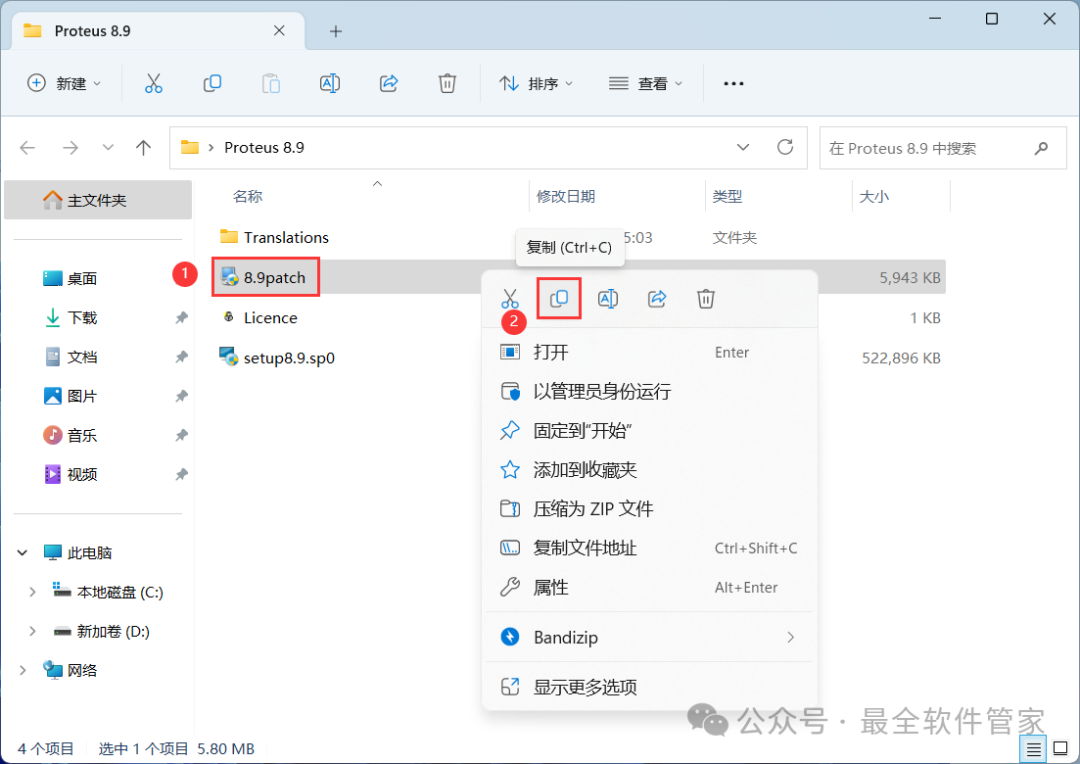Click the Share icon in the context menu
This screenshot has width=1080, height=764.
657,299
